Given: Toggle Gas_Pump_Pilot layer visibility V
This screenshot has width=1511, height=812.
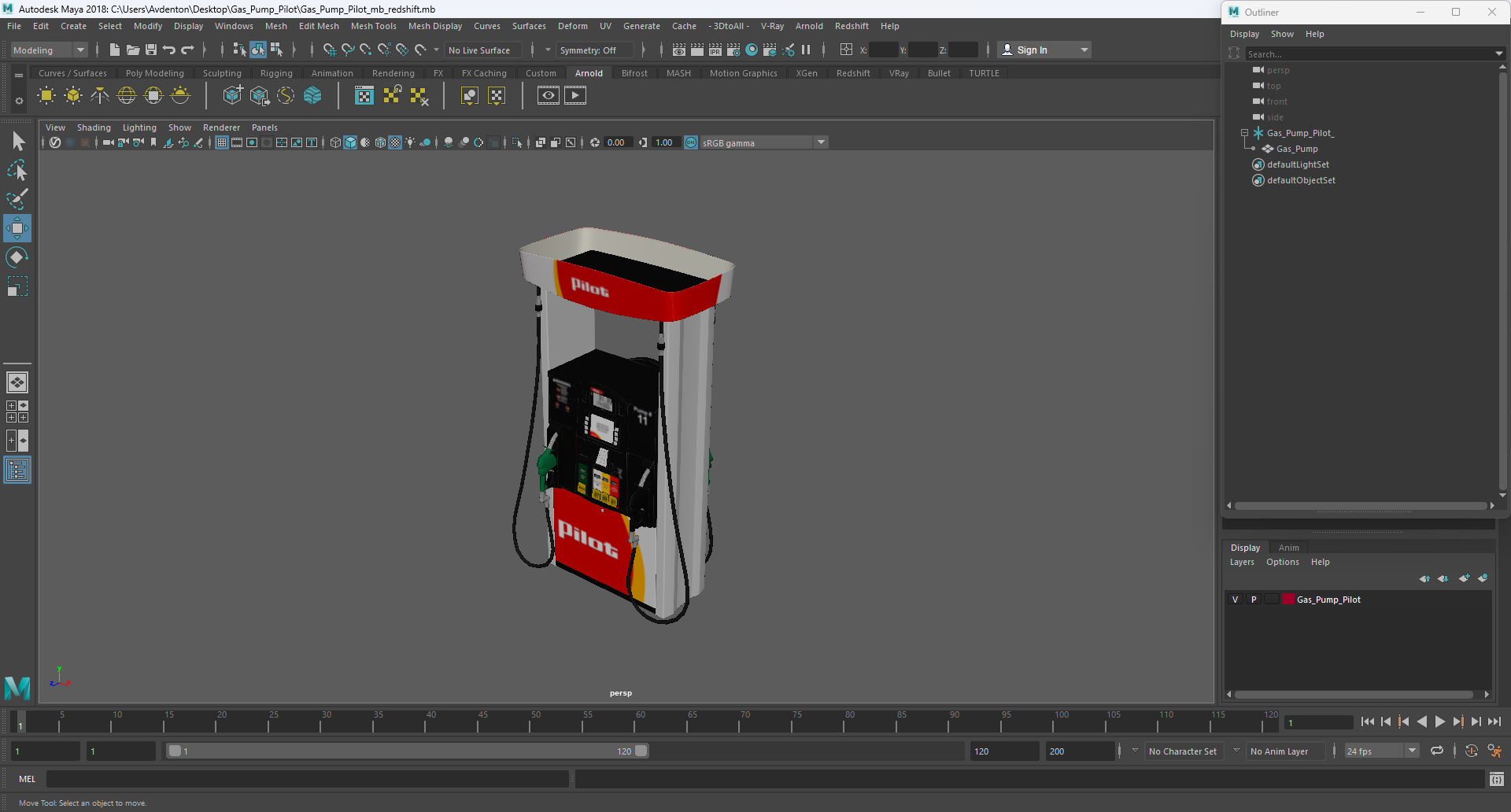Looking at the screenshot, I should coord(1235,600).
